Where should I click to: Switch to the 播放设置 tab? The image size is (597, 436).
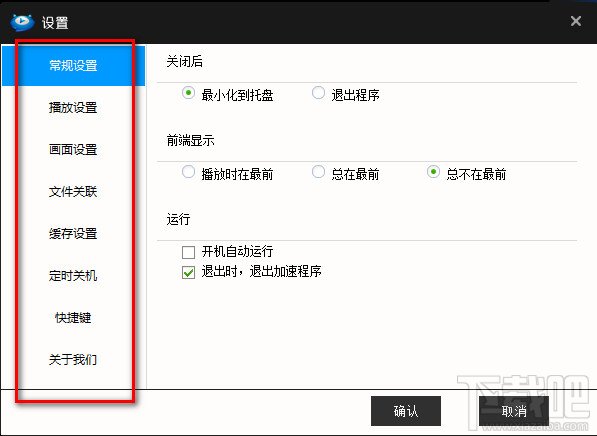click(x=73, y=107)
